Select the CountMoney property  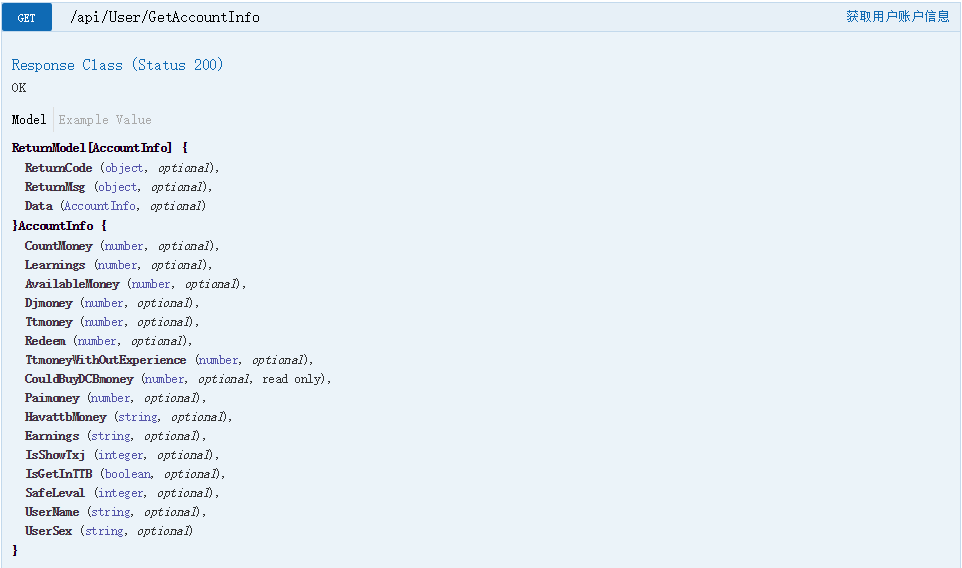(x=58, y=246)
